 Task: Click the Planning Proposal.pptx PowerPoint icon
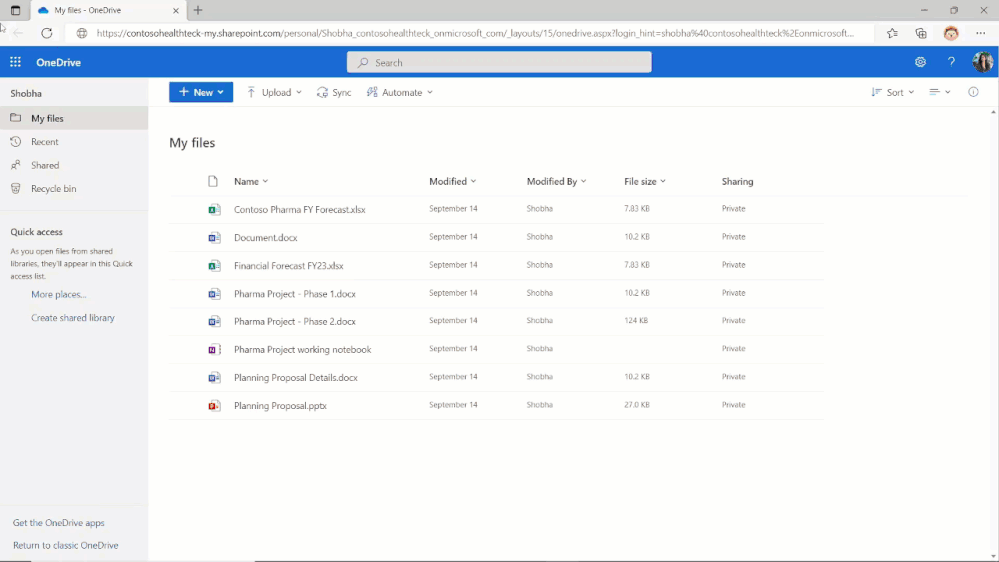tap(214, 406)
